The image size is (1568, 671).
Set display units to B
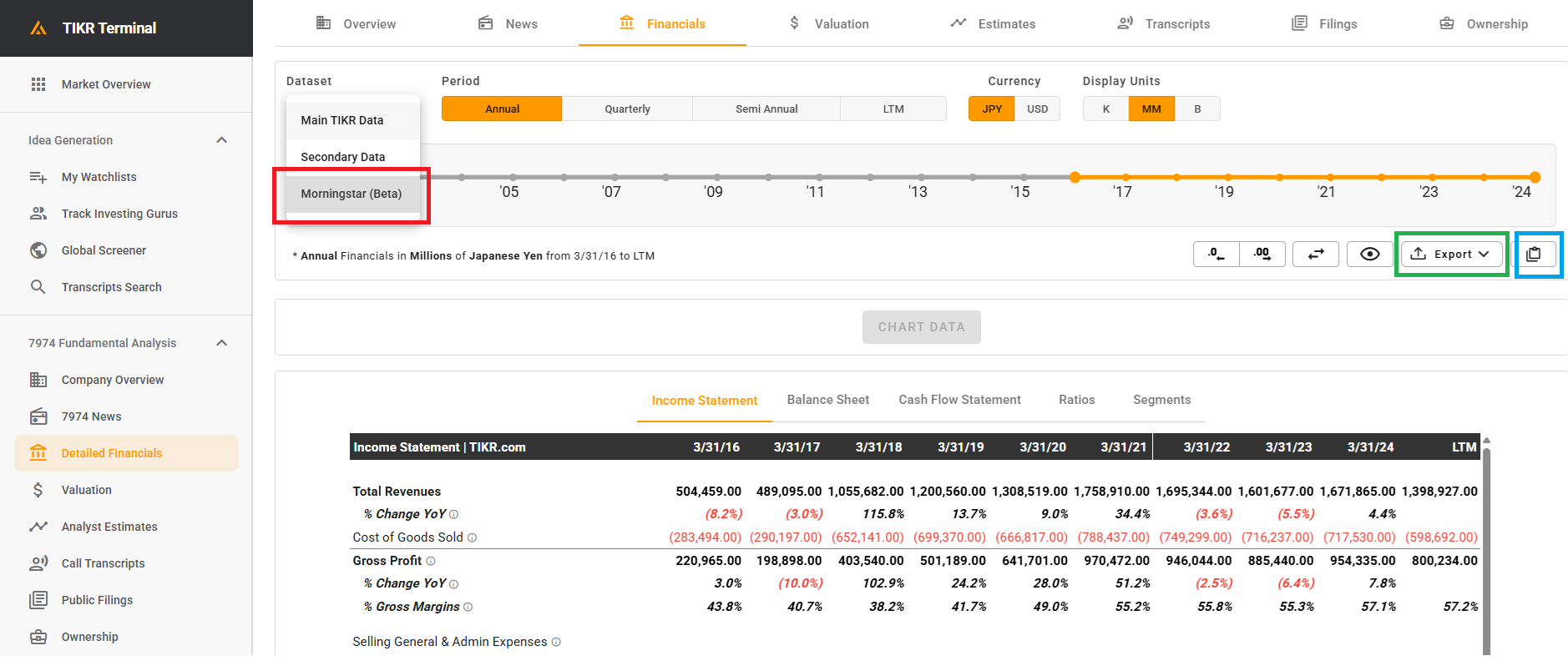pyautogui.click(x=1197, y=109)
